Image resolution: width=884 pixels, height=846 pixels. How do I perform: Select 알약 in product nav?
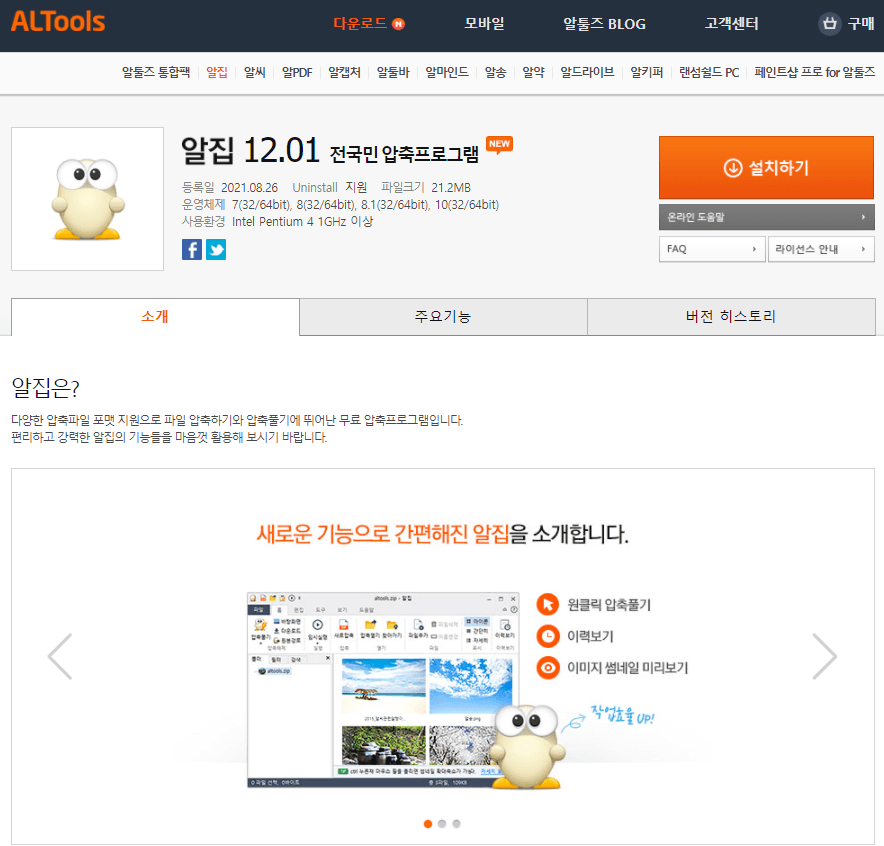tap(533, 72)
